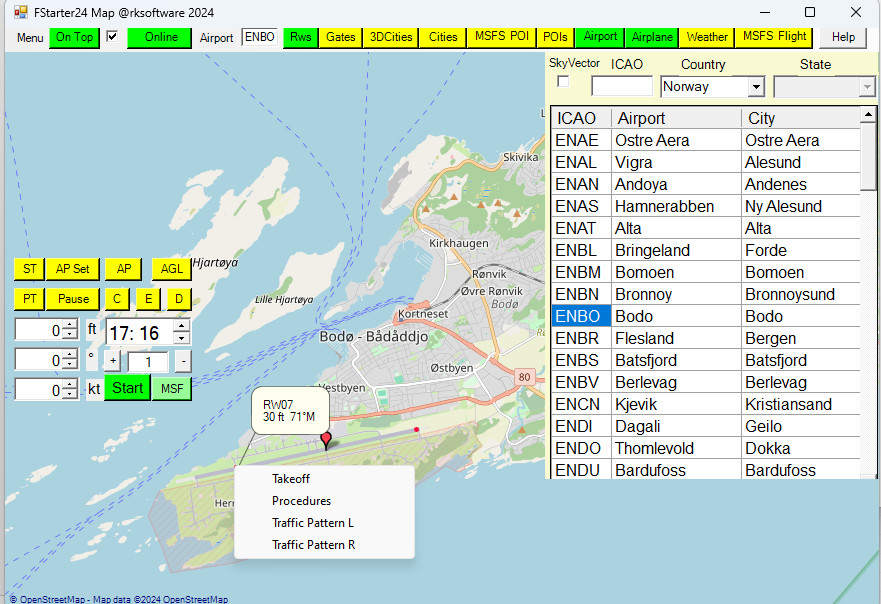Expand the State dropdown
The width and height of the screenshot is (881, 604).
point(868,86)
